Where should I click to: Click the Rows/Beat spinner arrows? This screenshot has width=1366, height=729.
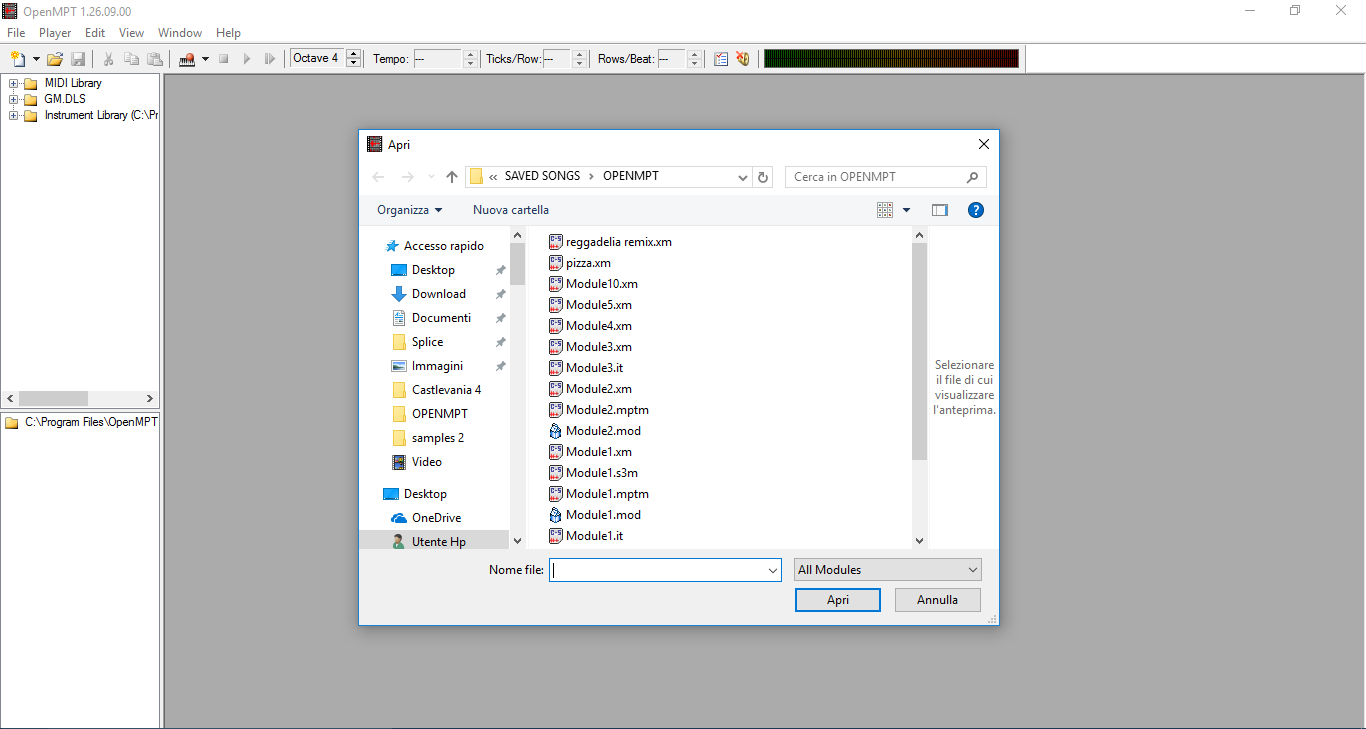[x=695, y=59]
